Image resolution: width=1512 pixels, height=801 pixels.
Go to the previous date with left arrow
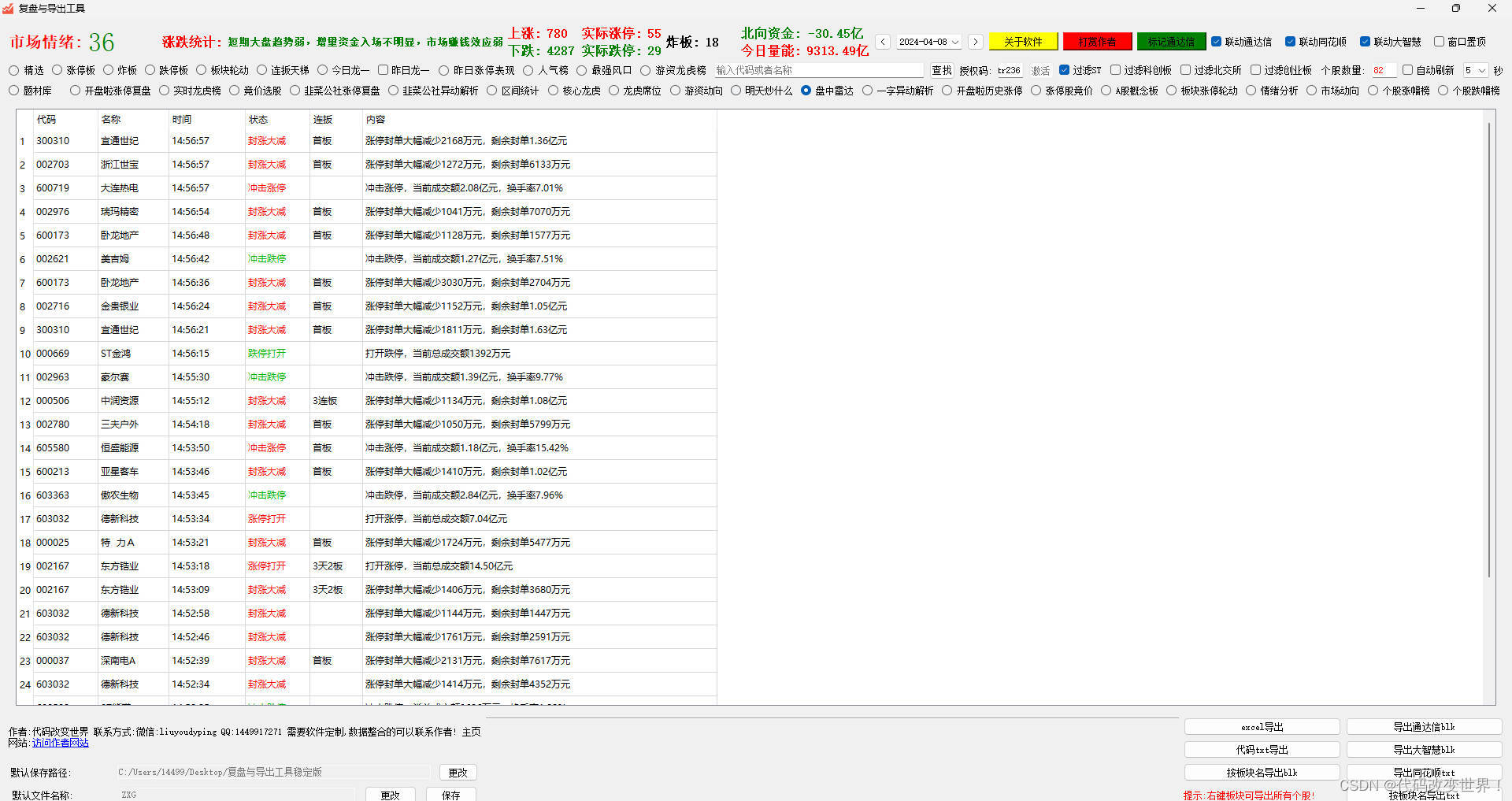click(x=883, y=42)
